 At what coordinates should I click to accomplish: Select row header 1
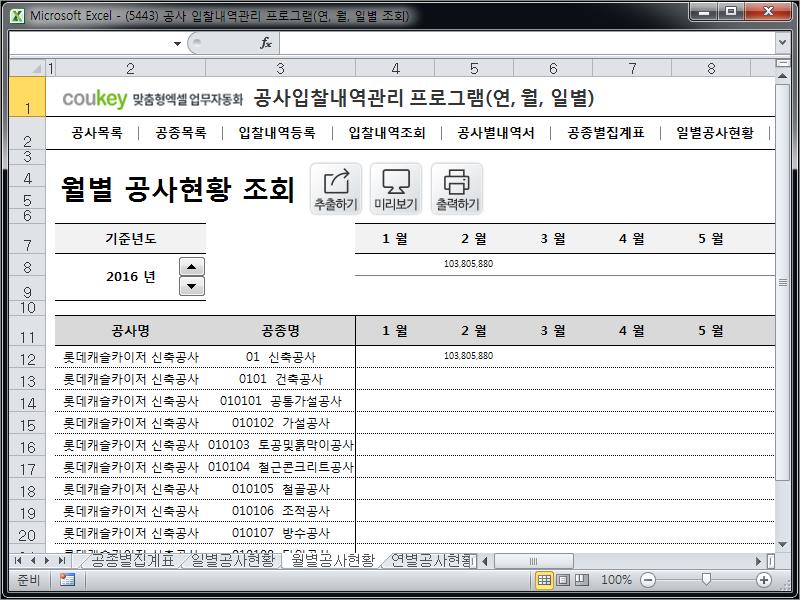(27, 97)
